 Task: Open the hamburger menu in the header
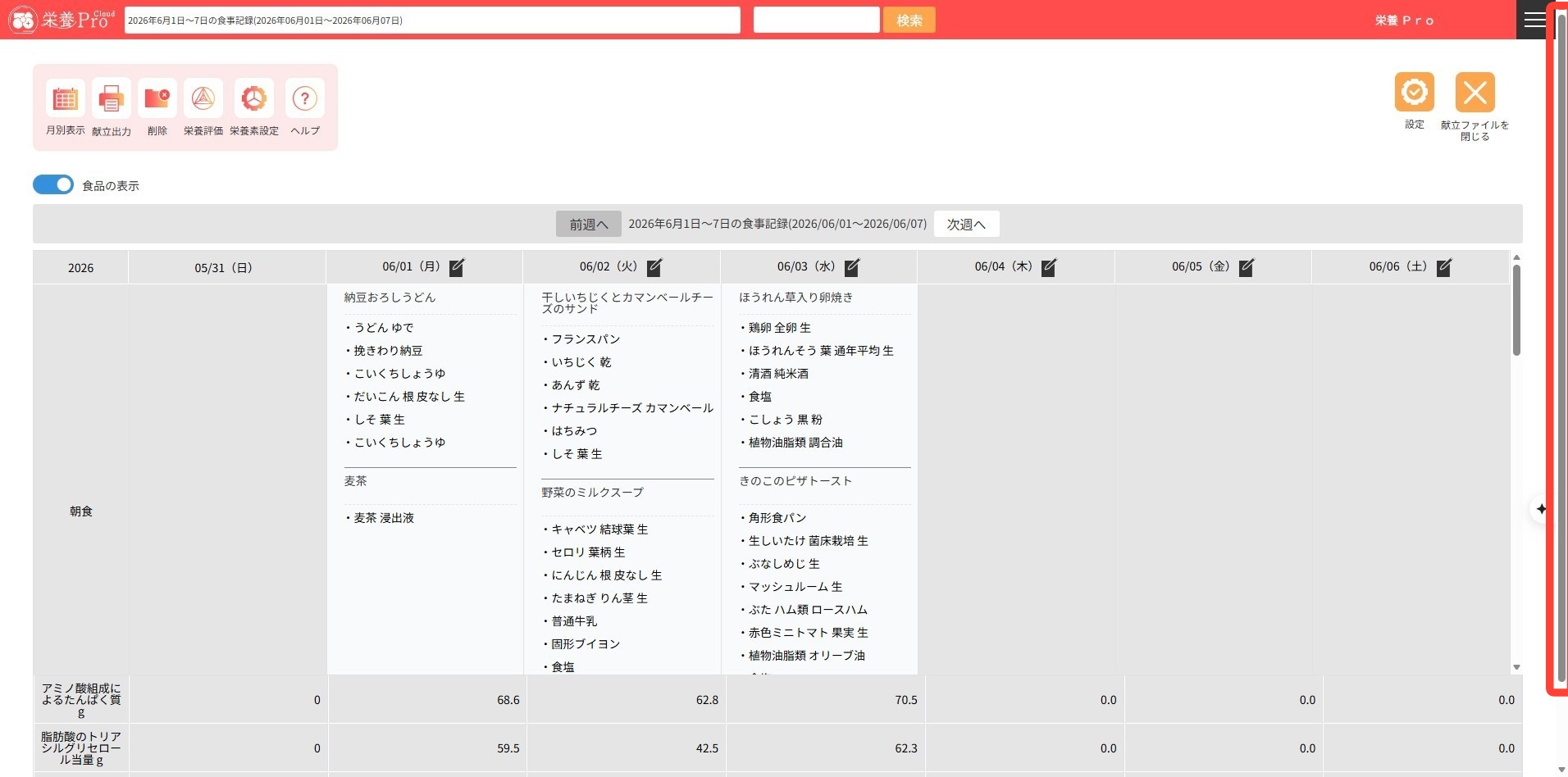[1534, 20]
